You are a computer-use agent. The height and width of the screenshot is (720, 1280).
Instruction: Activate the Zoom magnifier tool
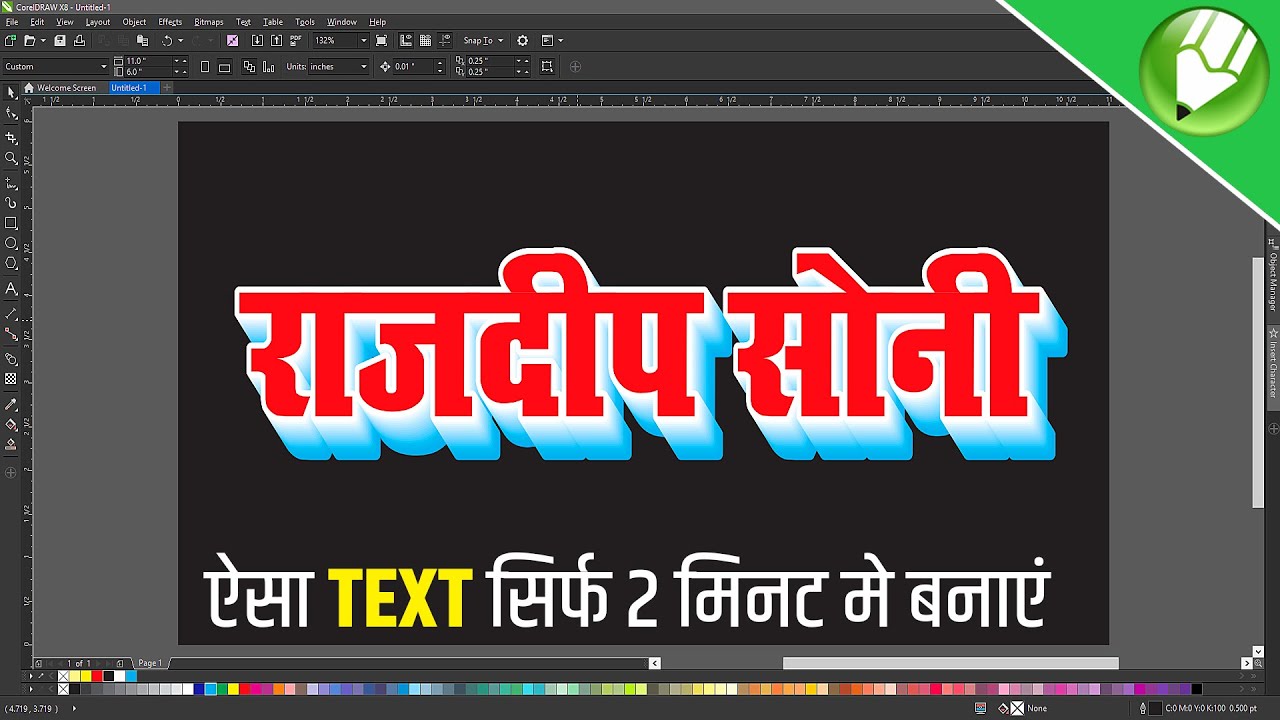click(11, 158)
